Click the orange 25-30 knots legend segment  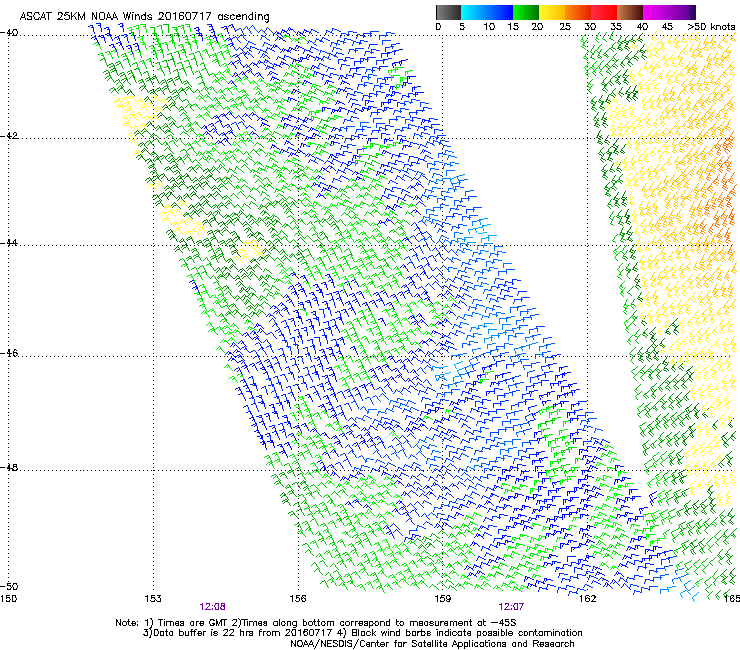(578, 12)
